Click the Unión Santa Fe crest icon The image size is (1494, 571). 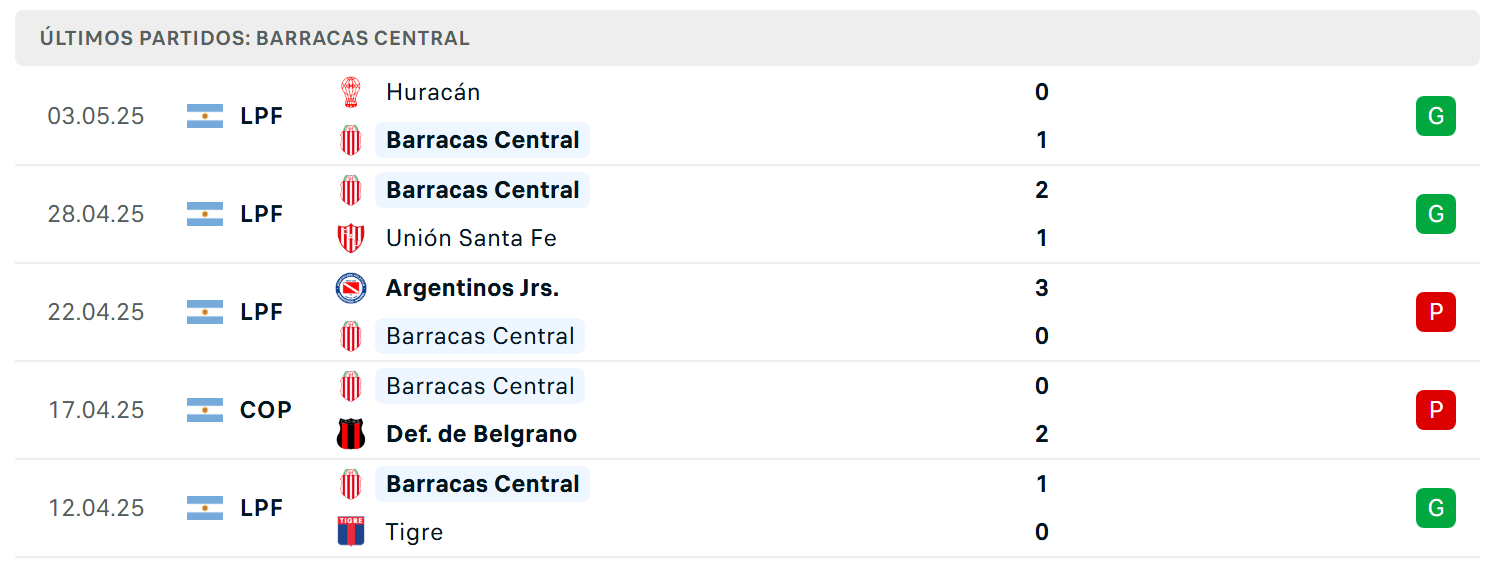[350, 238]
